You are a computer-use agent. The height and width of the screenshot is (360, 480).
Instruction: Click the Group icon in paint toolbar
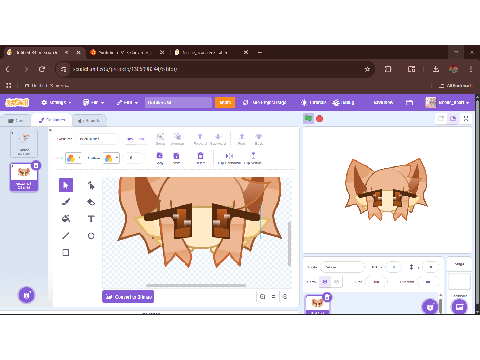(x=160, y=139)
